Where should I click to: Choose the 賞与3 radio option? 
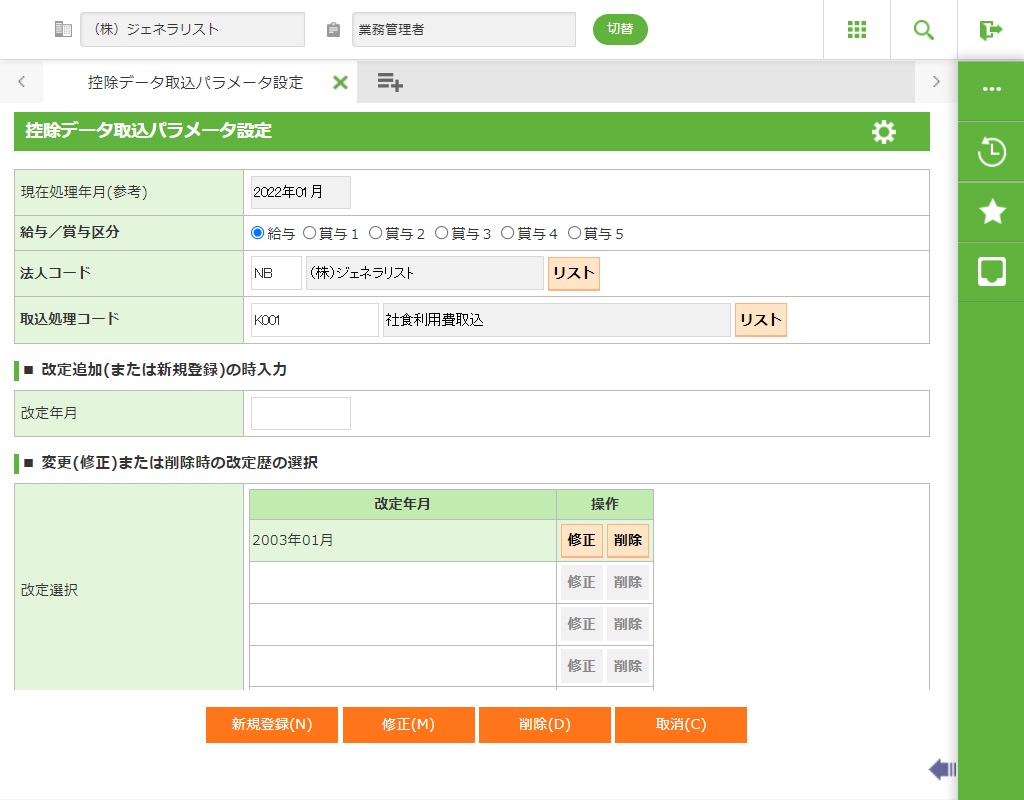pyautogui.click(x=442, y=233)
